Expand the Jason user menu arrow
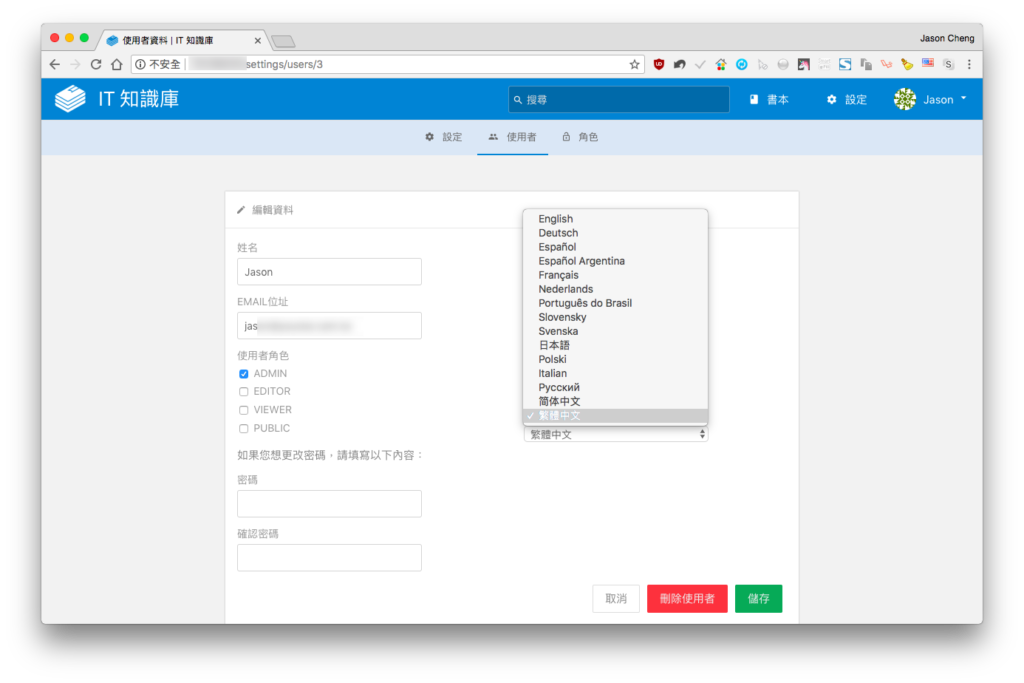1024x683 pixels. (x=963, y=99)
